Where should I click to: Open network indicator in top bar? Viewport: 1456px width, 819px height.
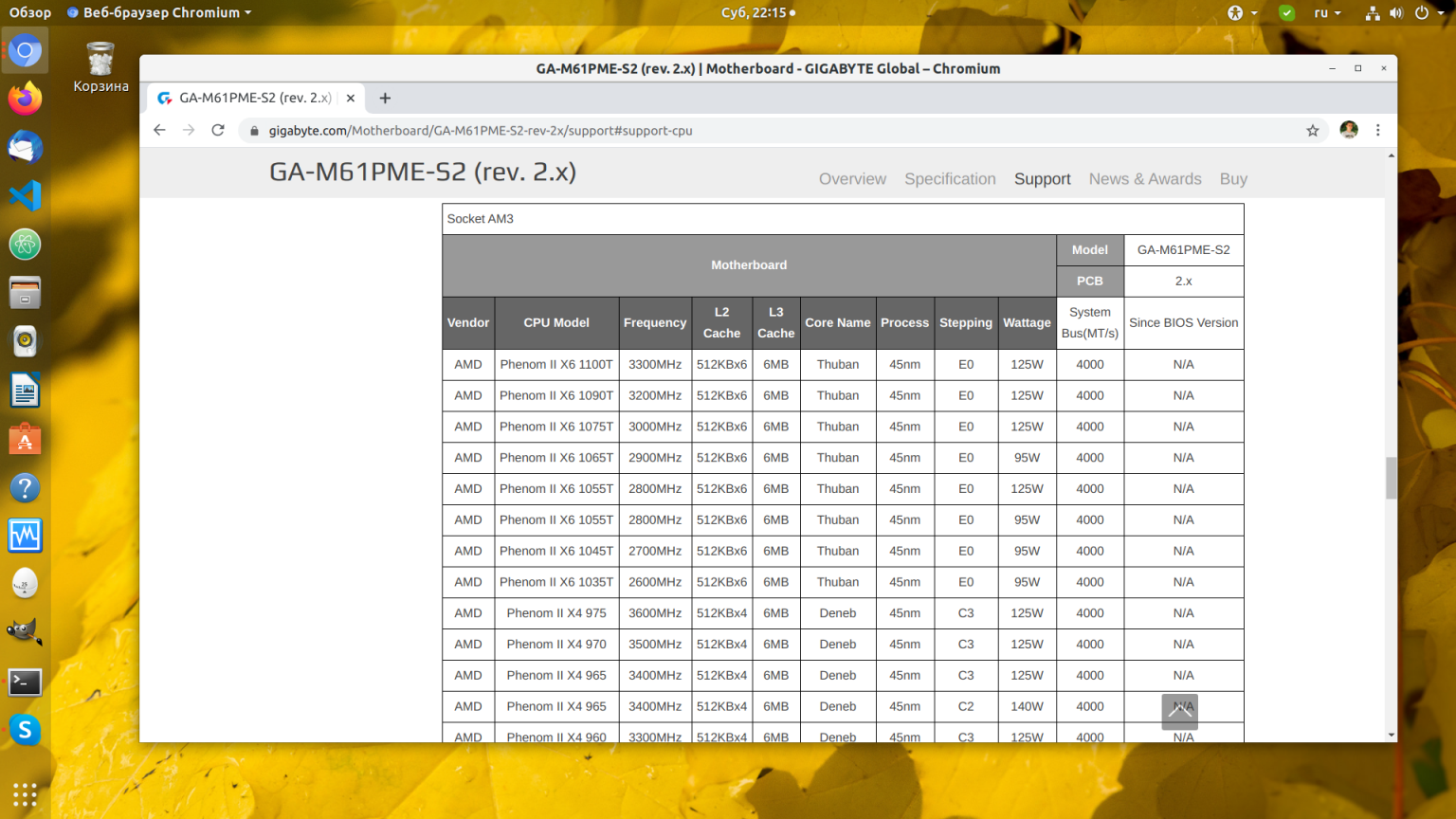pyautogui.click(x=1372, y=12)
